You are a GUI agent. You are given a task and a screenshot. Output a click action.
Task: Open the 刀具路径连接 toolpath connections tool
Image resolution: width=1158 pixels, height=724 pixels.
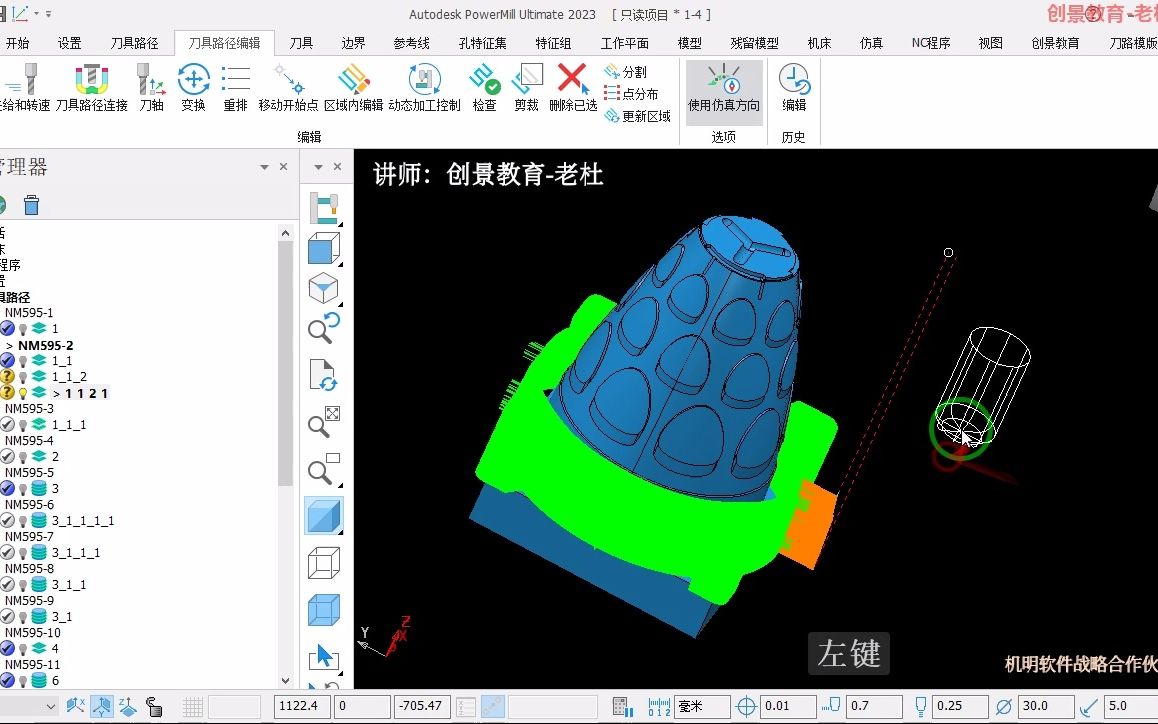[92, 88]
